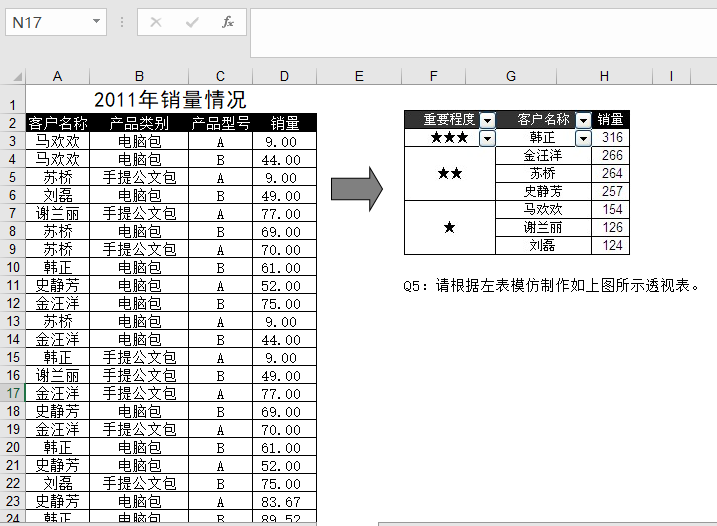Screen dimensions: 717x526
Task: Click the 客户名称 header in source table
Action: click(x=58, y=123)
